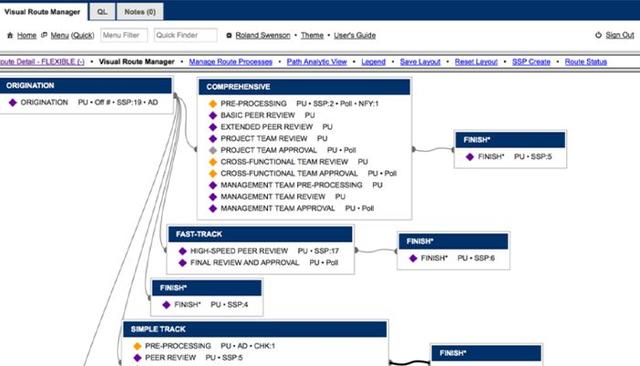Click the Sign Out power icon
640x366 pixels.
[x=598, y=35]
